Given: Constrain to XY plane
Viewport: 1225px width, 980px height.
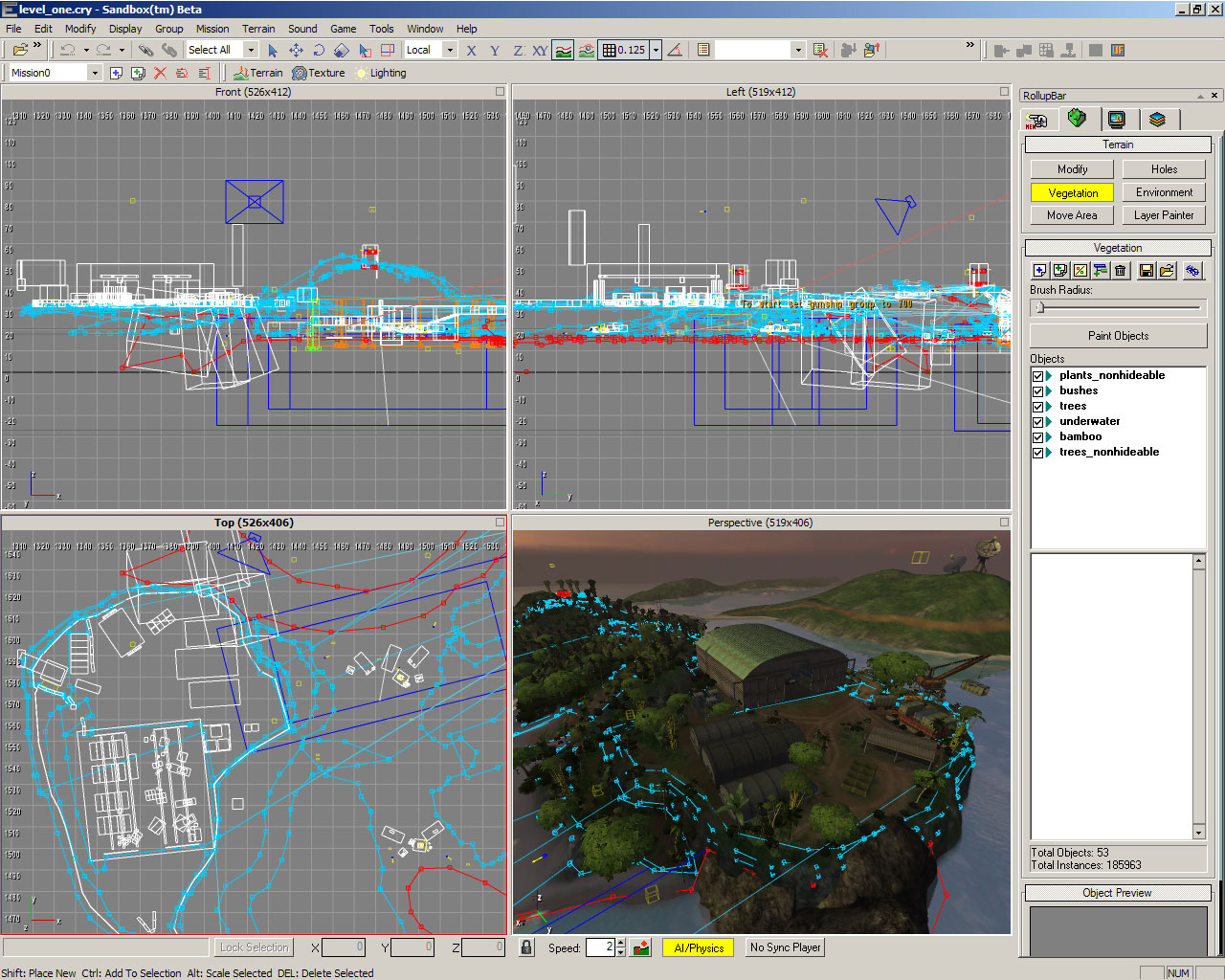Looking at the screenshot, I should pyautogui.click(x=540, y=50).
